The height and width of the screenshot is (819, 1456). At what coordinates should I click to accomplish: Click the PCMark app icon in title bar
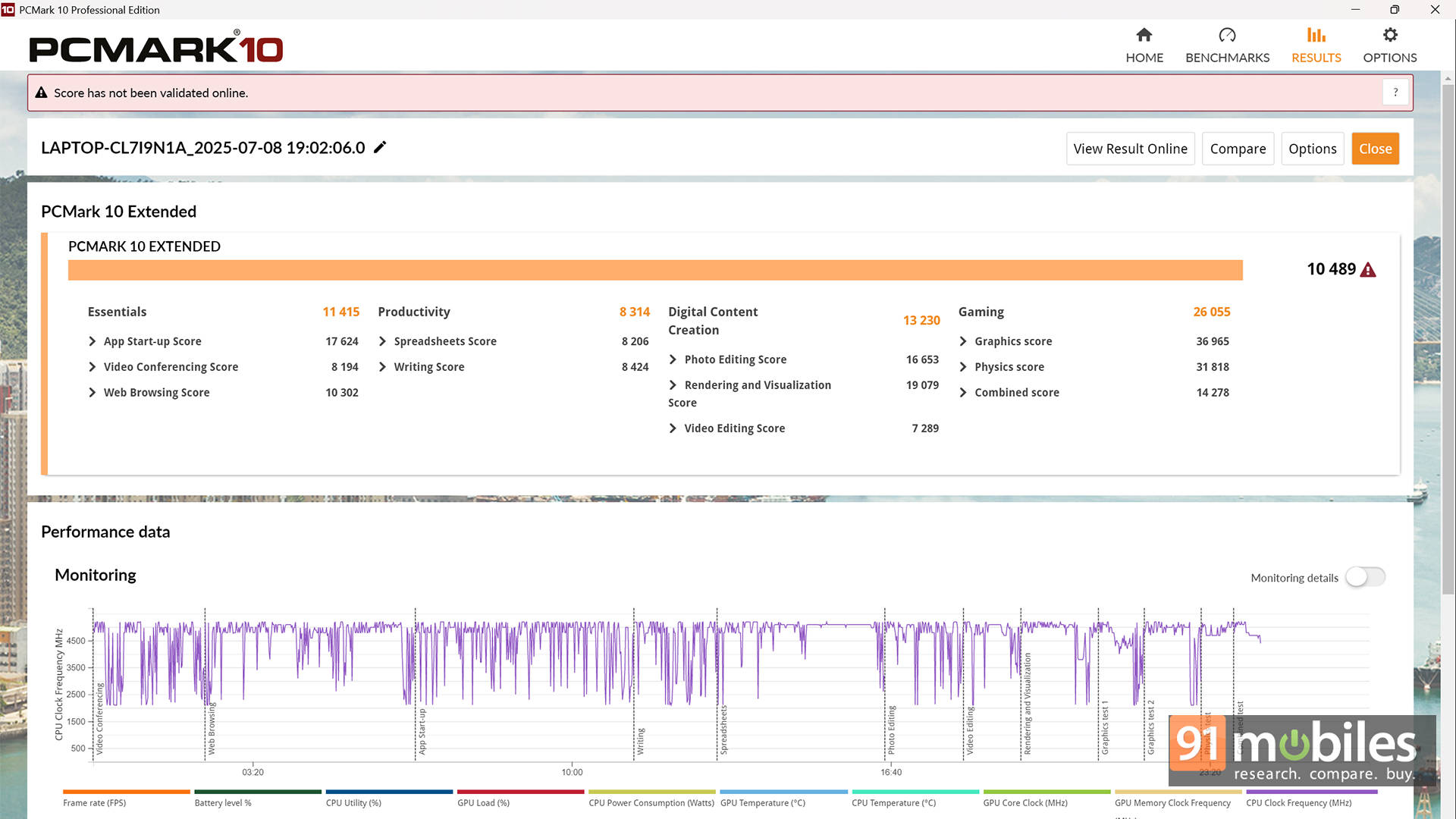(x=8, y=10)
